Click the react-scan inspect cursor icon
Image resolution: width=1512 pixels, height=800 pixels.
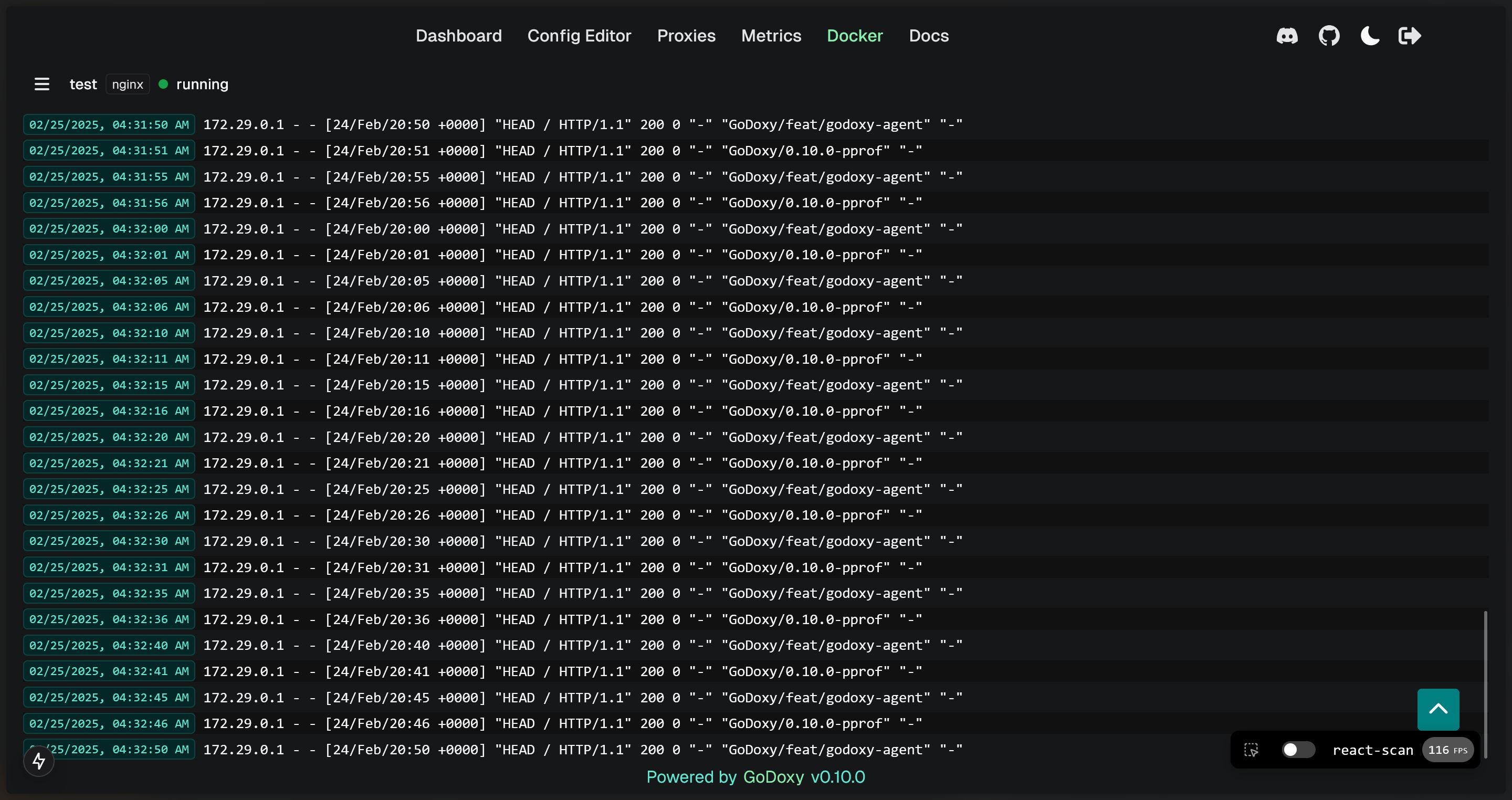(1251, 750)
